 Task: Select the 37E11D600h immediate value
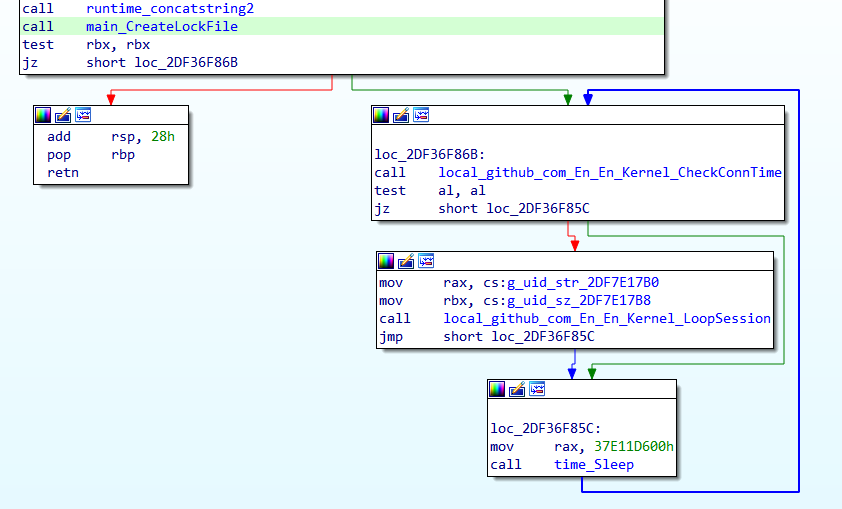coord(614,446)
